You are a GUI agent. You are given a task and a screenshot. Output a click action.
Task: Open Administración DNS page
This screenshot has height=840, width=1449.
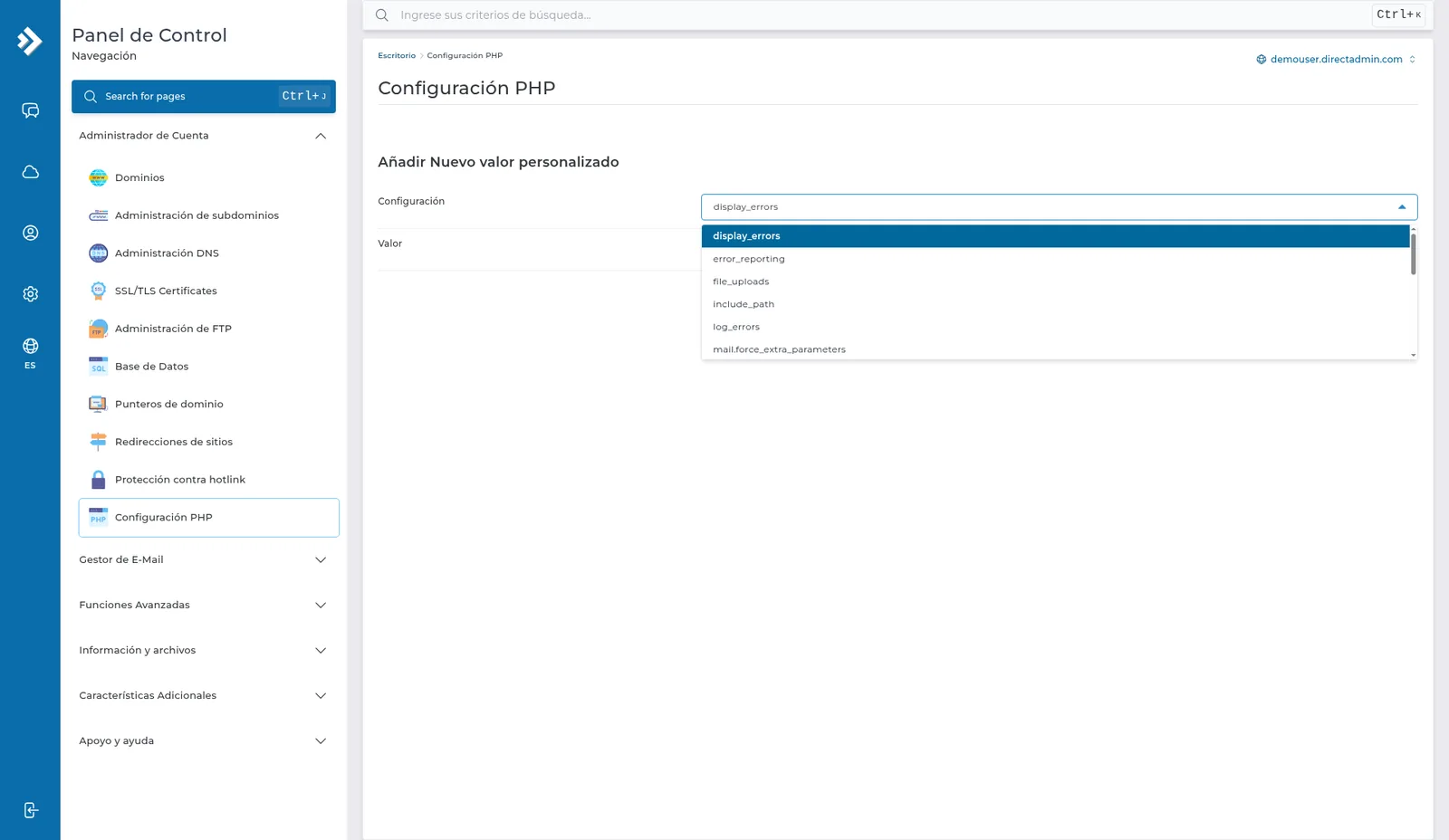[x=209, y=253]
